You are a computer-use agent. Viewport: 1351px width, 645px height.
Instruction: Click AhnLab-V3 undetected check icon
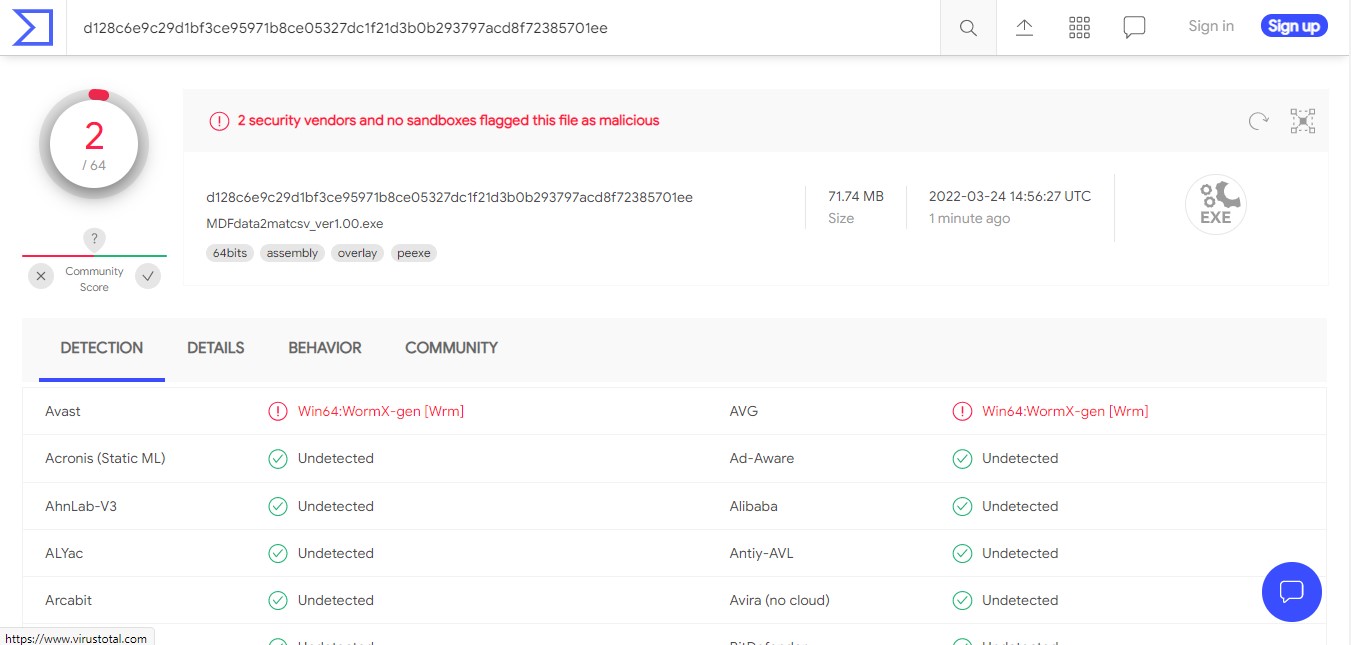click(278, 506)
